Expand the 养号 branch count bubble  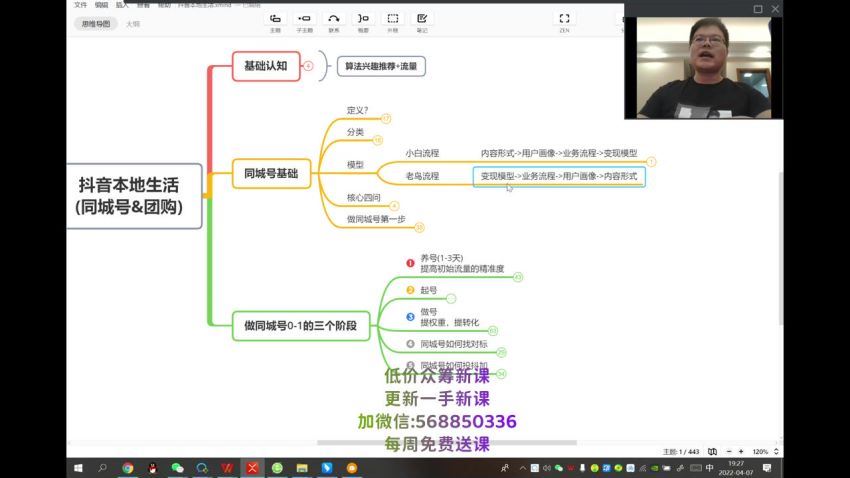(x=518, y=277)
